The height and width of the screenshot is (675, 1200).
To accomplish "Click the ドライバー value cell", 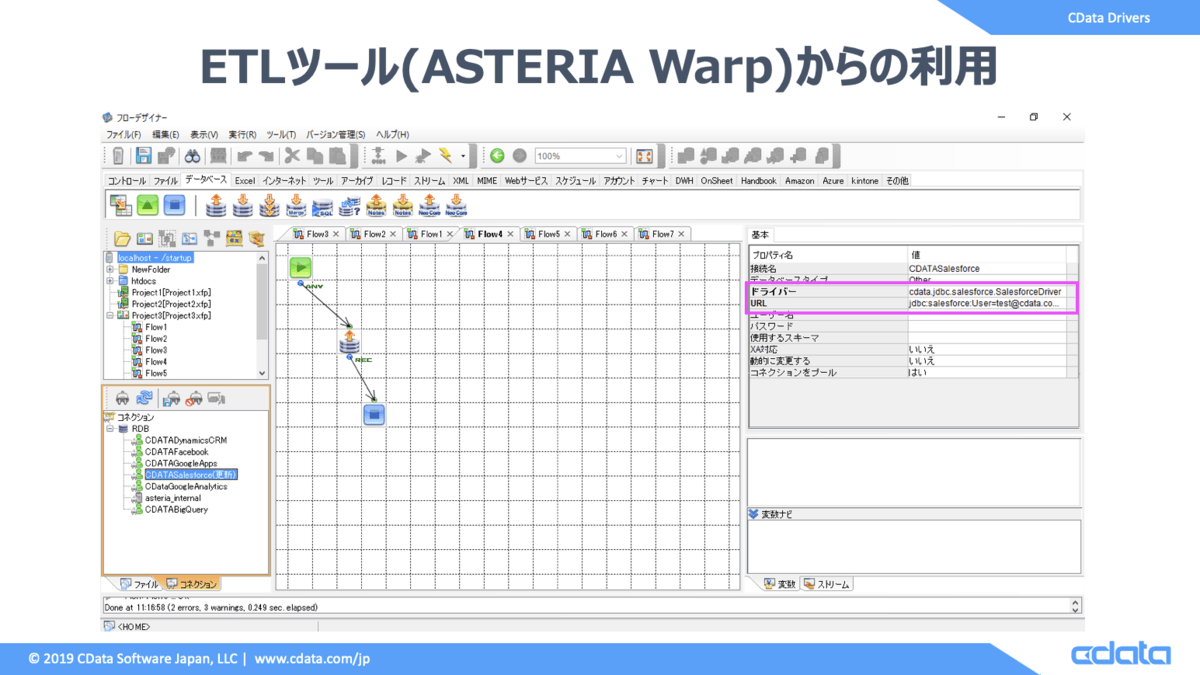I will [989, 292].
